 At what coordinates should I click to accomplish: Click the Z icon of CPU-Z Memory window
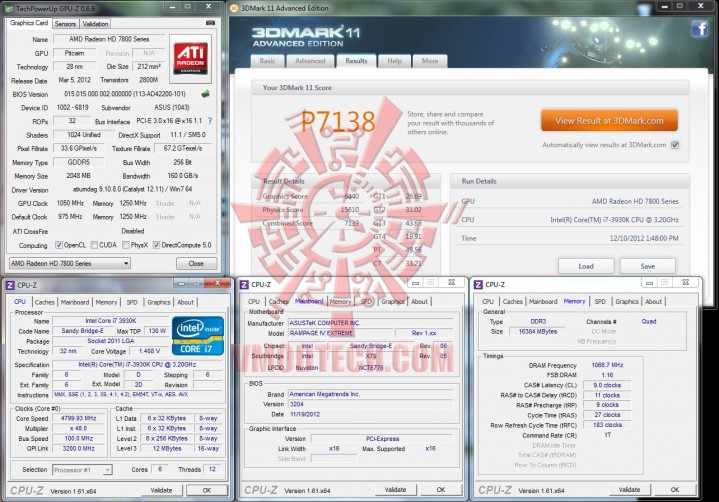click(478, 285)
